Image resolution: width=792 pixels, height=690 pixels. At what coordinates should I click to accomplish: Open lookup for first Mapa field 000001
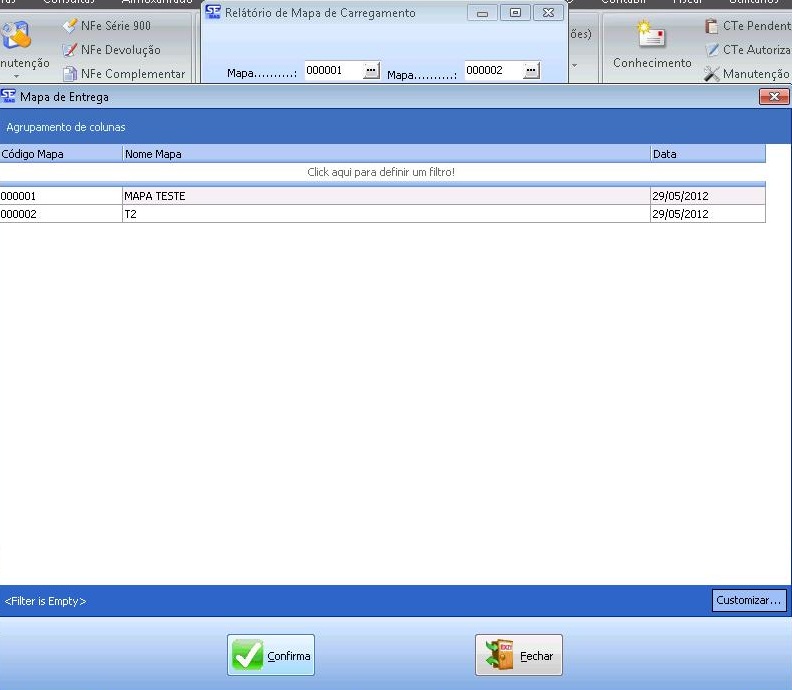click(x=371, y=71)
